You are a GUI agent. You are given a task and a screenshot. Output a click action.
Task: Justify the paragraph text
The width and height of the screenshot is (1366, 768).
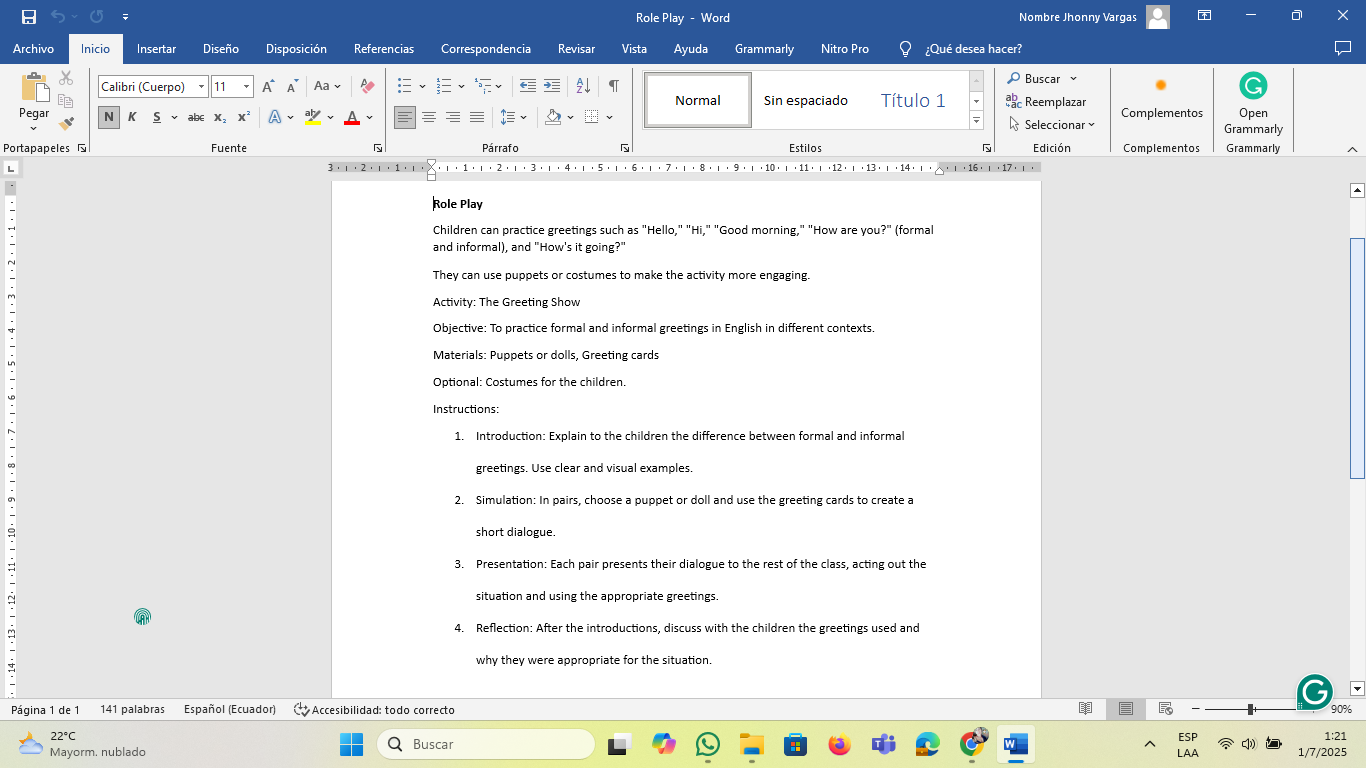point(477,118)
